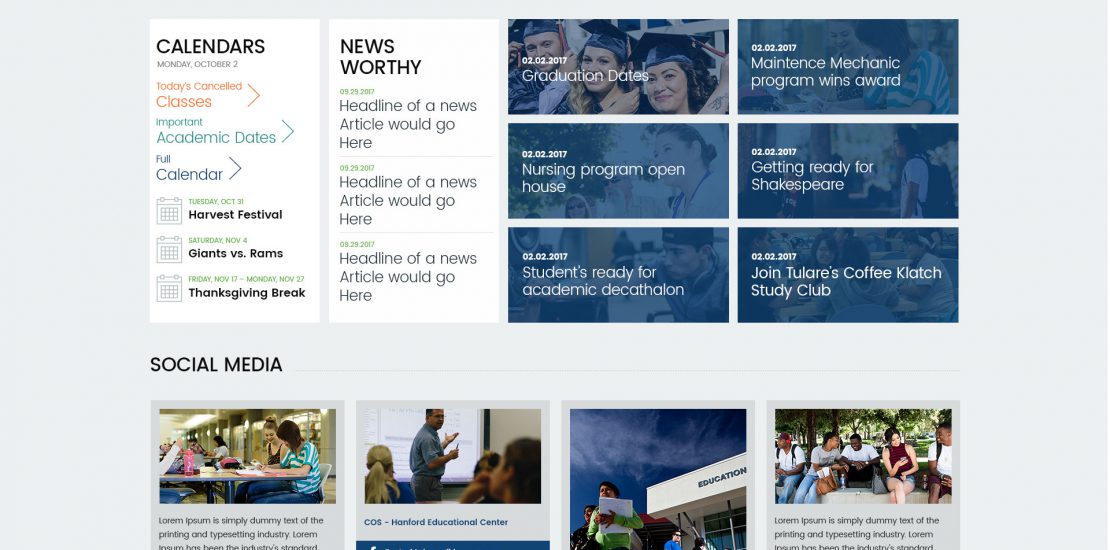
Task: Click the teal arrow next to Academic Dates
Action: coord(287,132)
